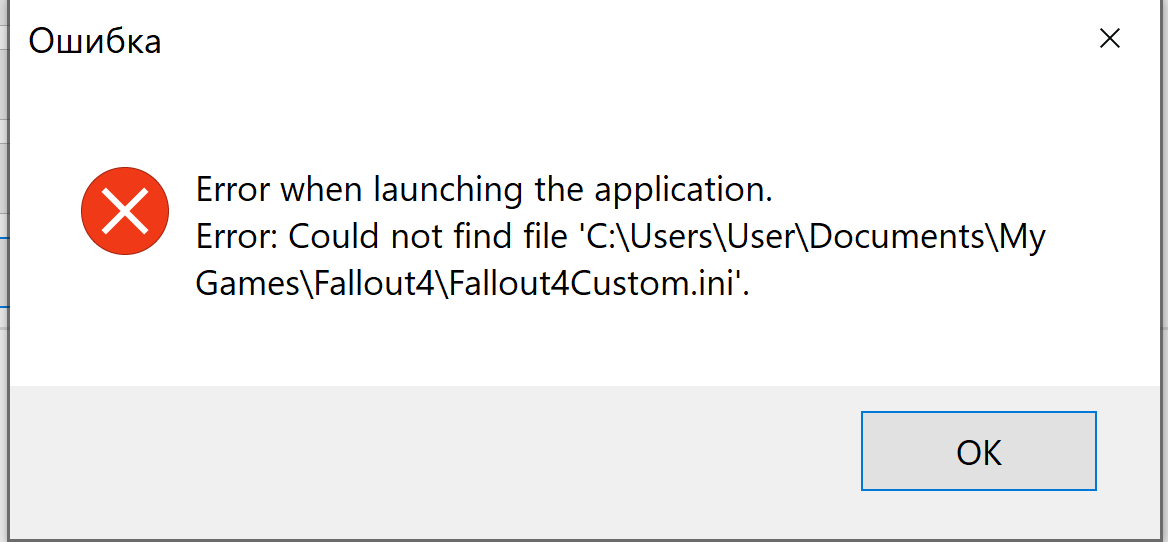The width and height of the screenshot is (1168, 542).
Task: Click the Ошибка dialog title text
Action: pos(95,42)
